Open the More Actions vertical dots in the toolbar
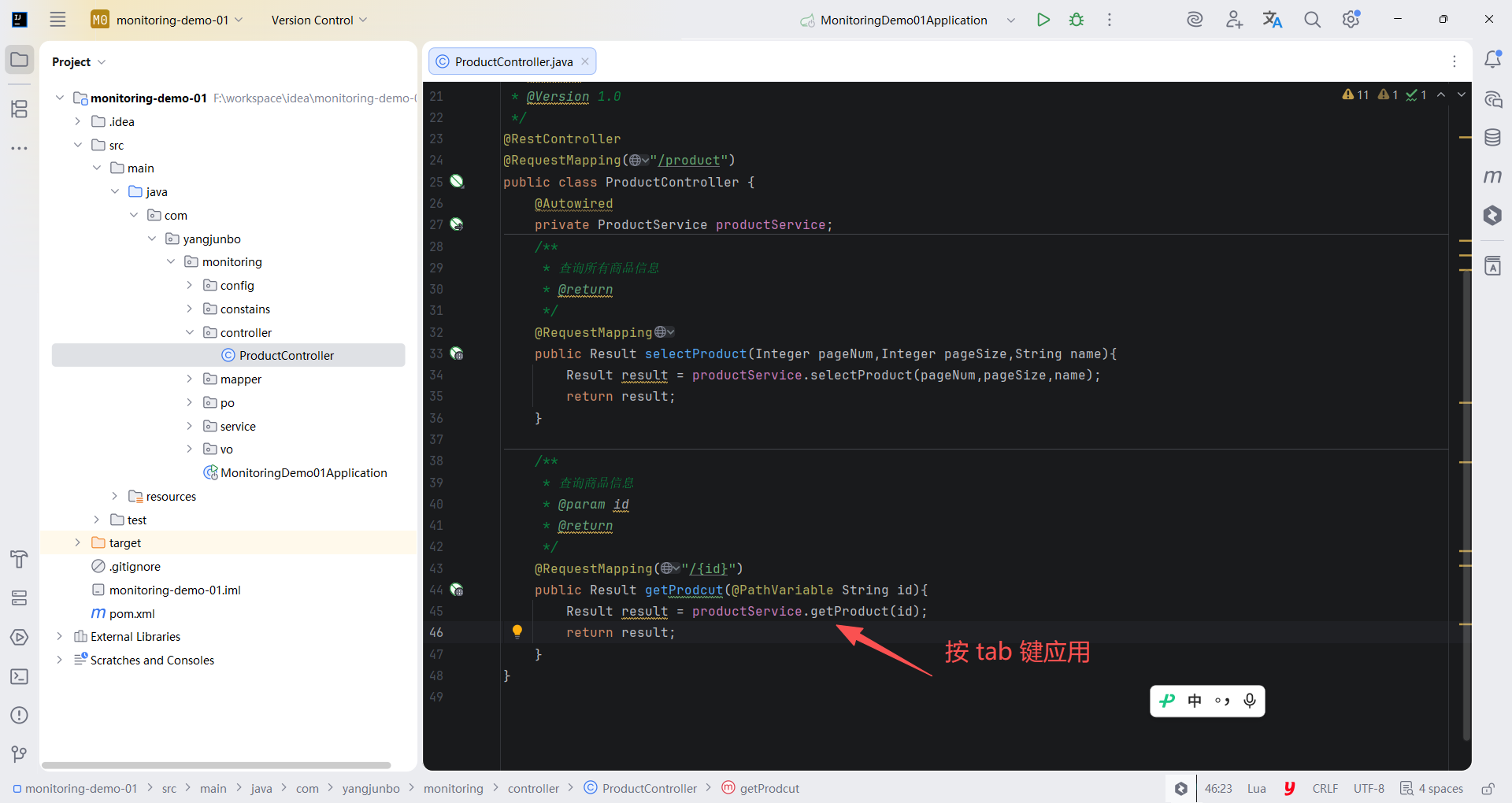1512x803 pixels. (x=1110, y=20)
